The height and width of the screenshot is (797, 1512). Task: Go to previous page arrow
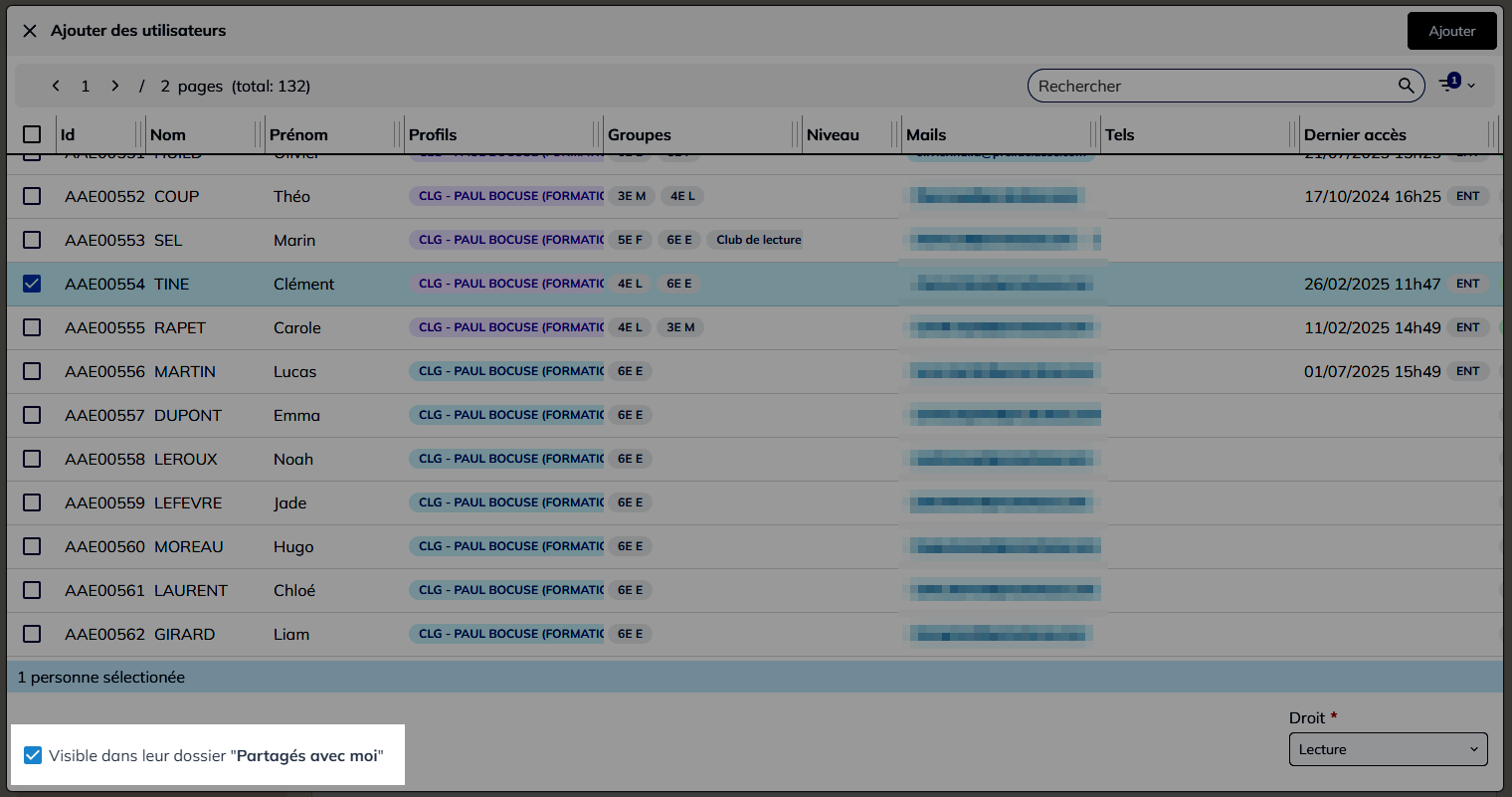tap(56, 86)
